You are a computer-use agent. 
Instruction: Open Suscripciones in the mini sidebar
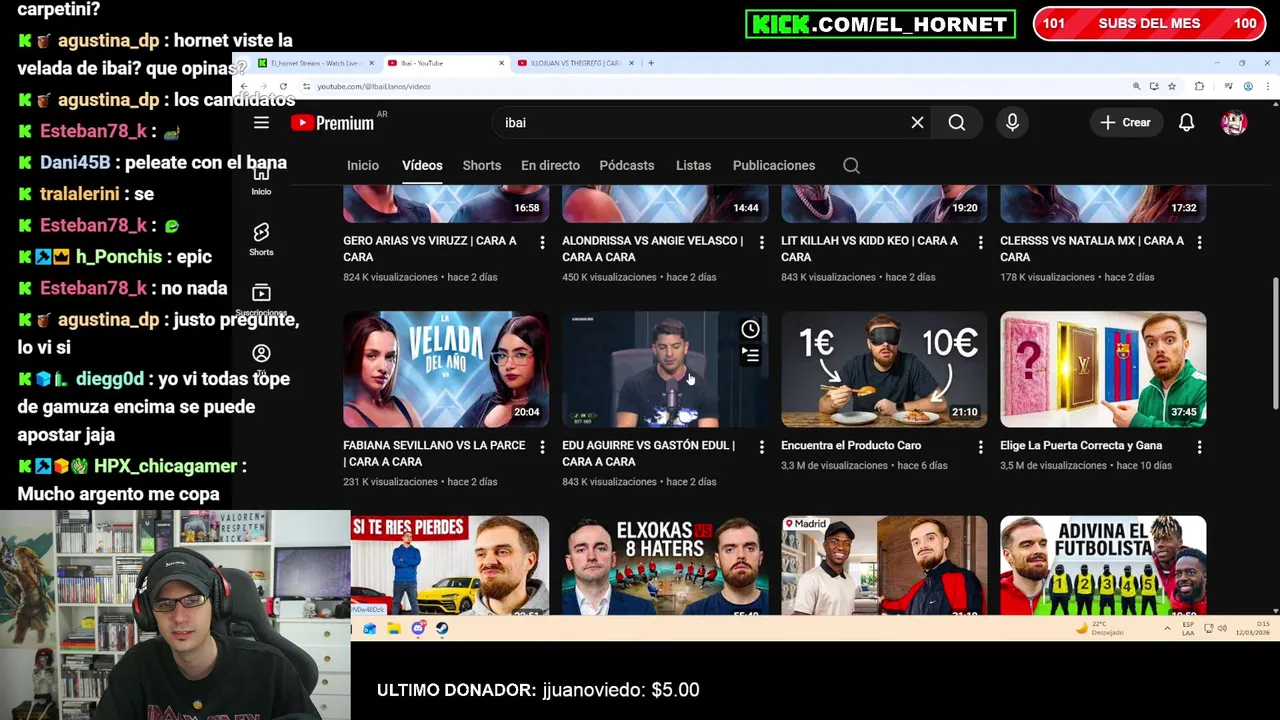(x=261, y=299)
